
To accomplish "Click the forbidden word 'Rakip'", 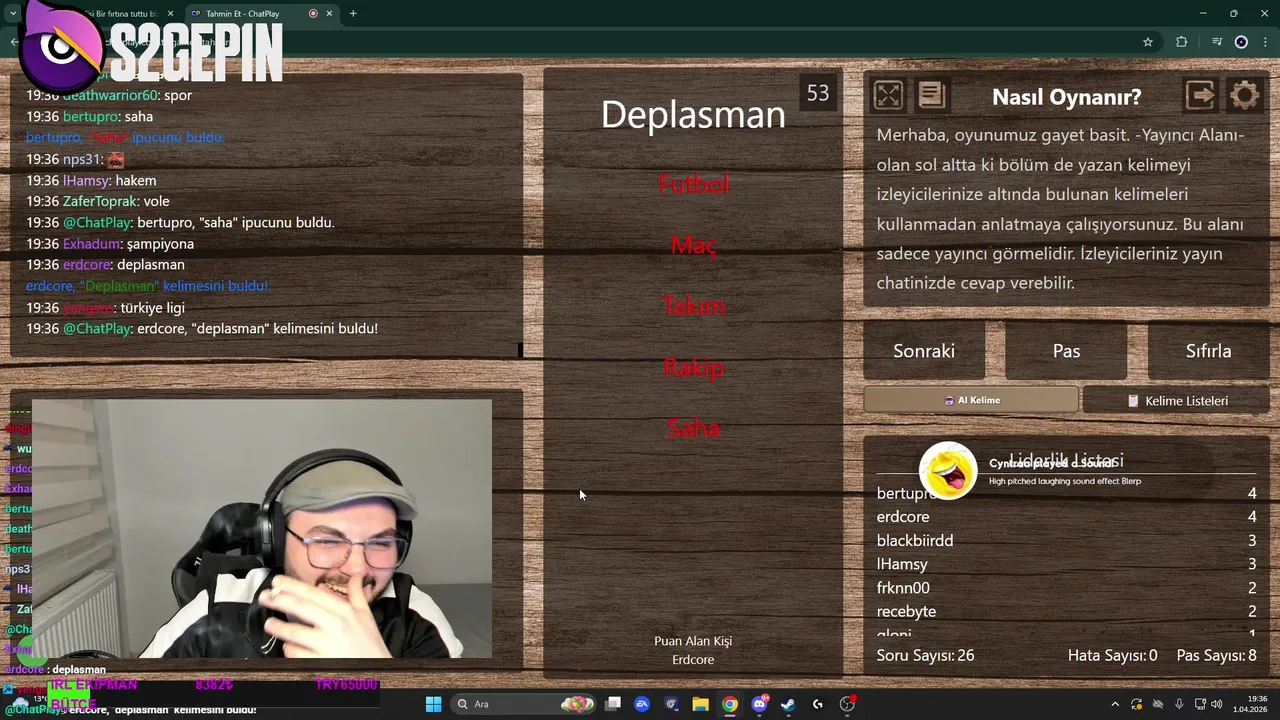I will pyautogui.click(x=693, y=367).
